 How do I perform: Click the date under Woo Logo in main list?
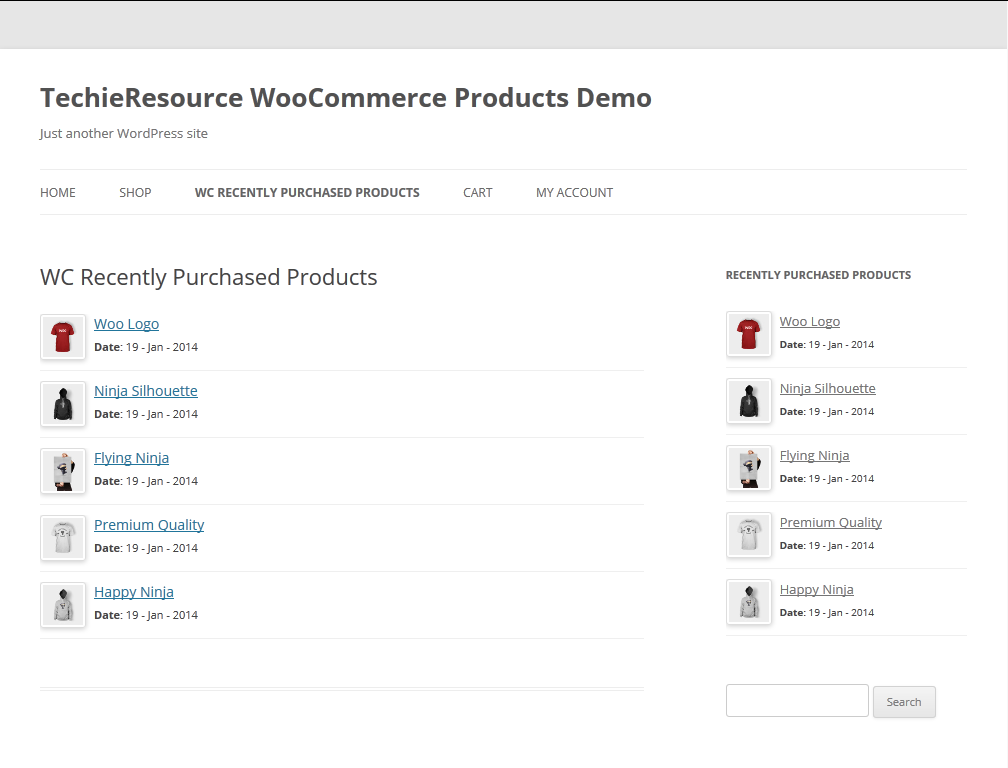(146, 347)
